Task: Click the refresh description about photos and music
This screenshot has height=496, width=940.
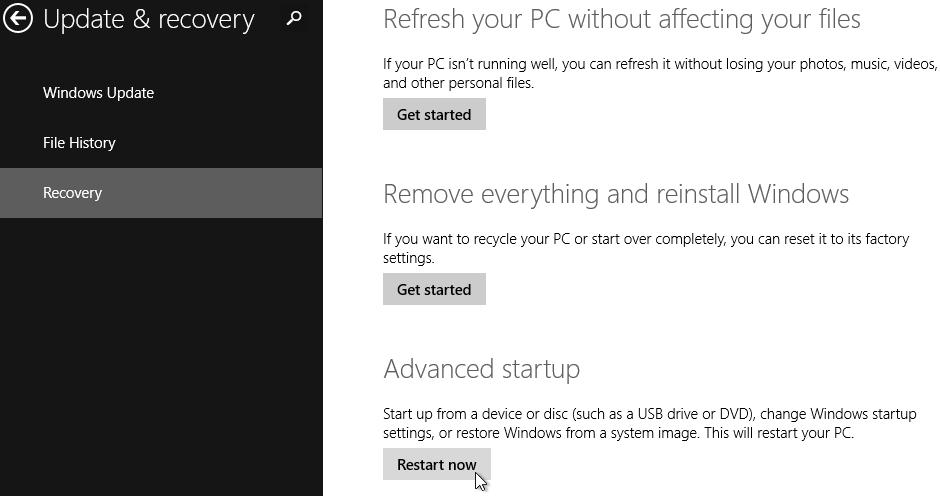Action: click(660, 64)
